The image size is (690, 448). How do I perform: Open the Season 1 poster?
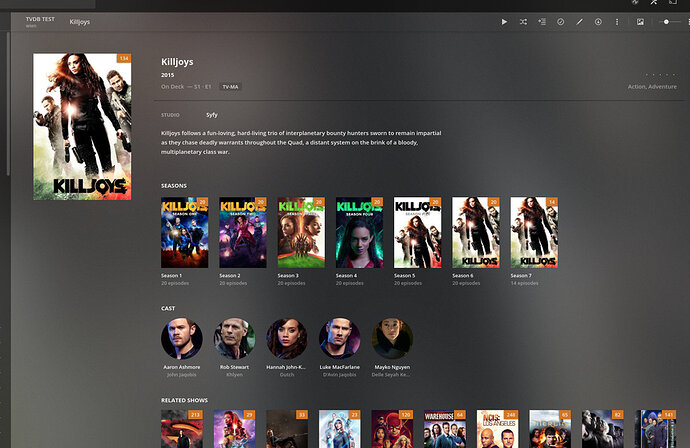(184, 232)
